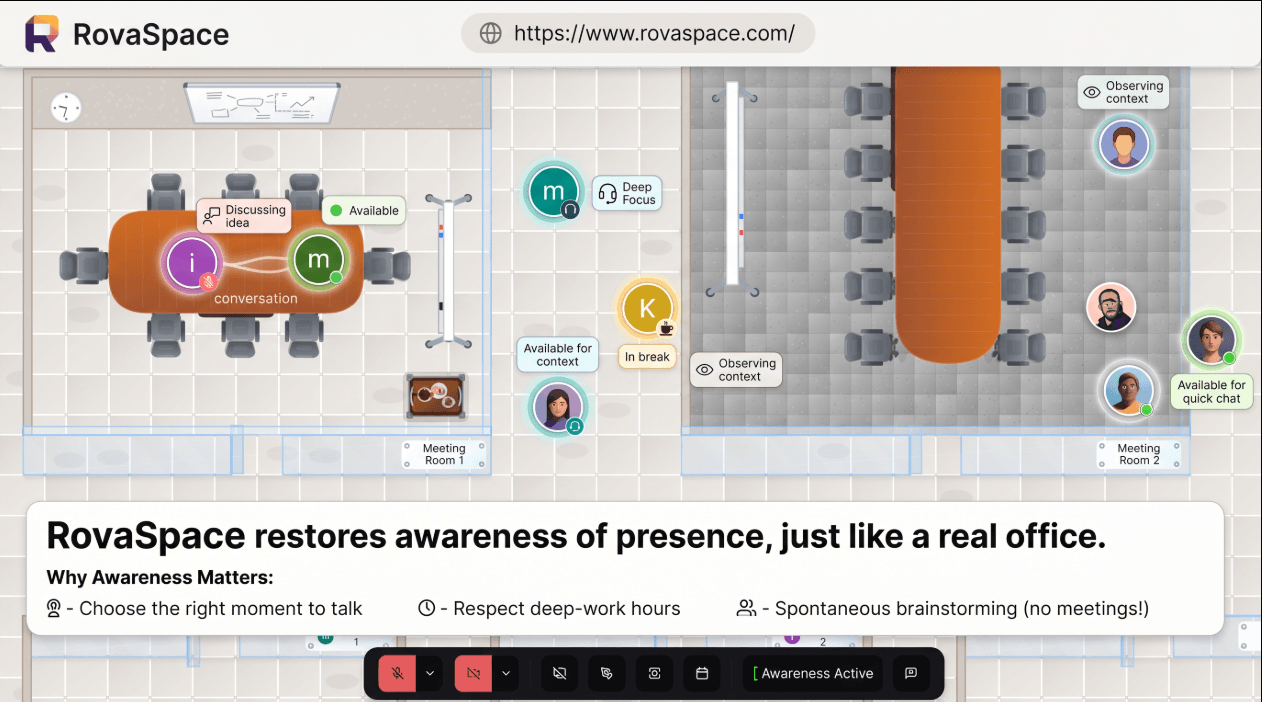The image size is (1262, 702).
Task: Click the Meeting Room 2 label
Action: pyautogui.click(x=1139, y=455)
